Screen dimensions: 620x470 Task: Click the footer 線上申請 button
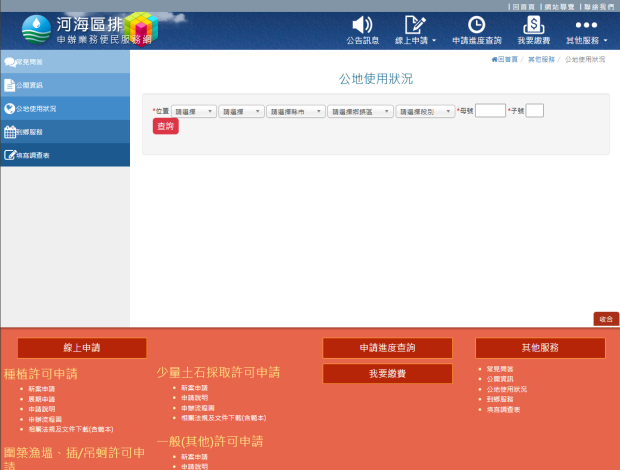coord(82,348)
